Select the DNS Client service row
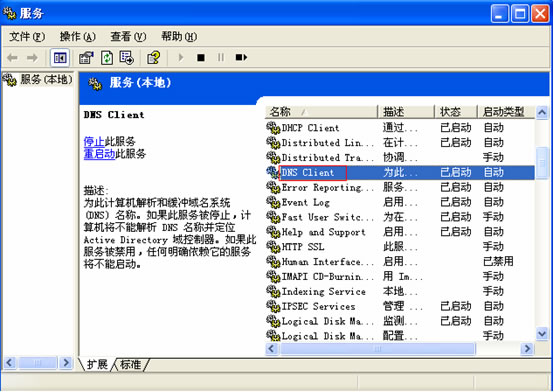554x392 pixels. 400,172
